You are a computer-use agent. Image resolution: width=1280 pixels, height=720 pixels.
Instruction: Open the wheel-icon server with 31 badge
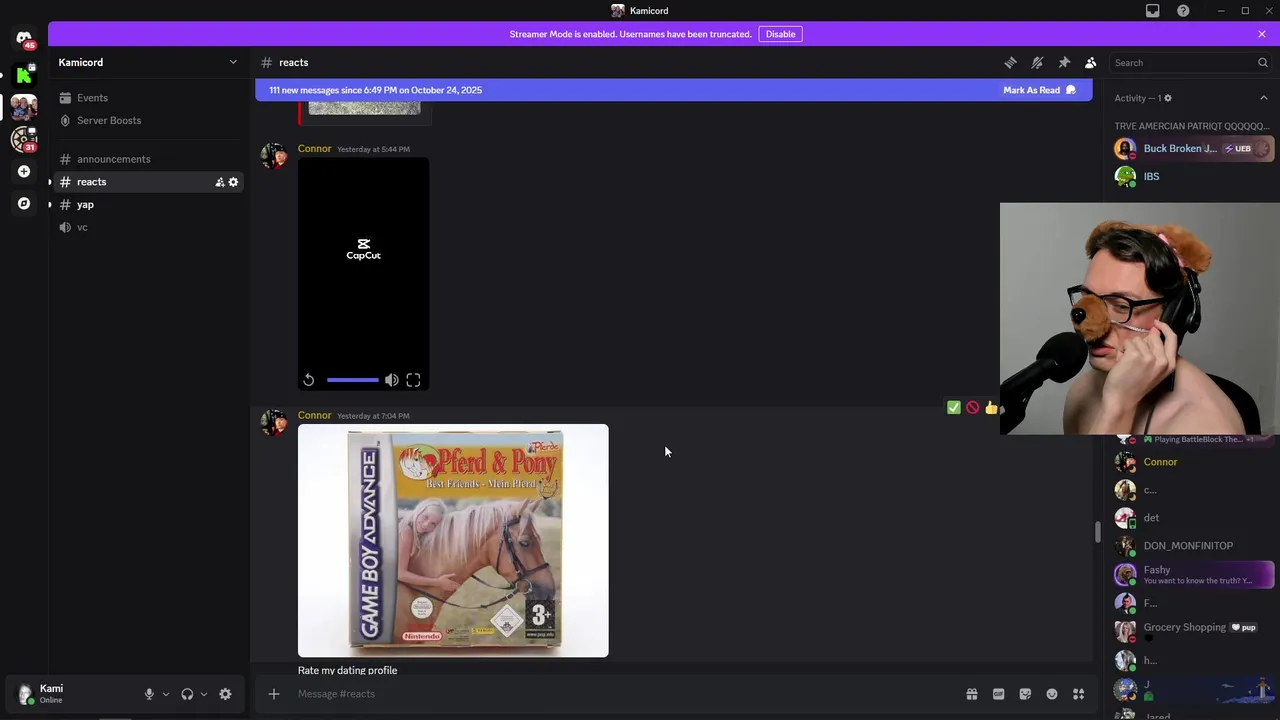click(x=24, y=139)
